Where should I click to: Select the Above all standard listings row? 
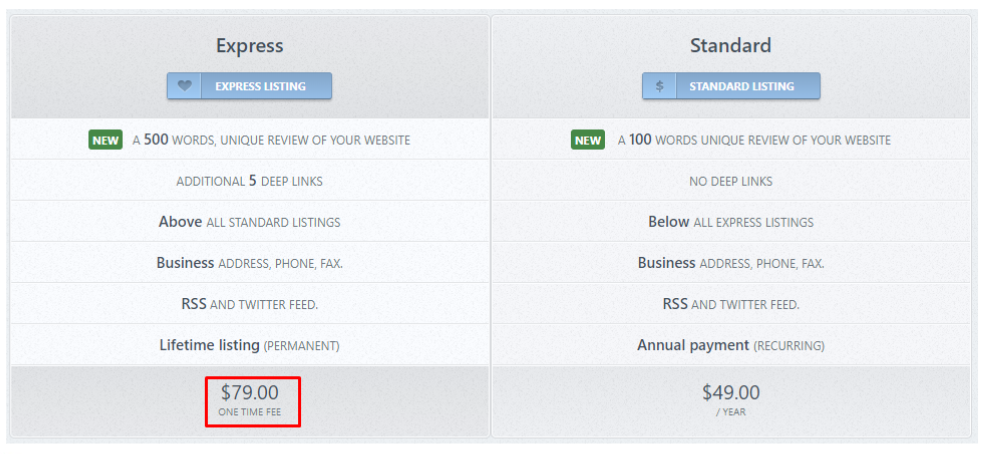pyautogui.click(x=249, y=222)
